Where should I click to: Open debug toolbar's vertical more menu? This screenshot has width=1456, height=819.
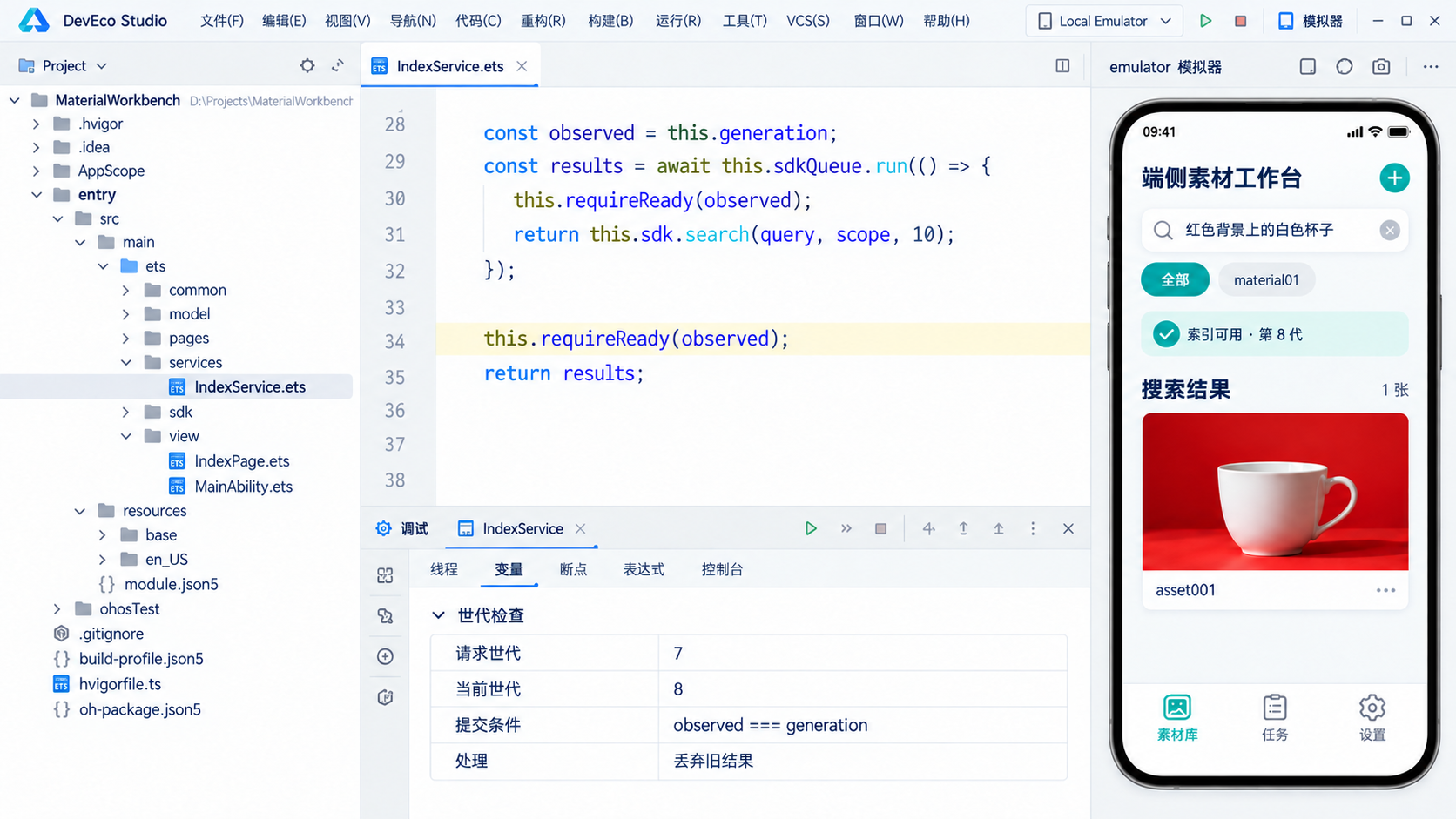pyautogui.click(x=1033, y=528)
